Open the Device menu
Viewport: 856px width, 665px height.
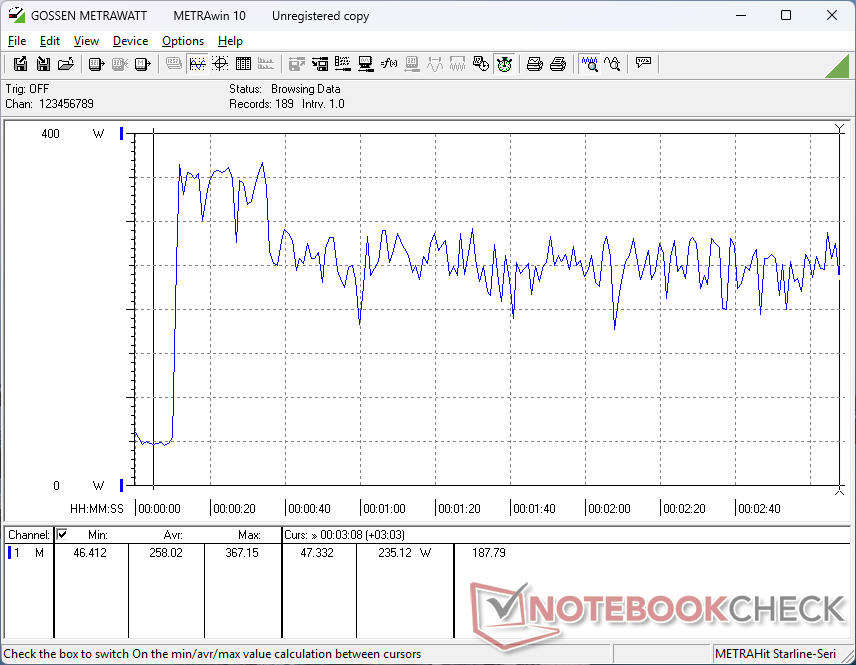(x=130, y=41)
